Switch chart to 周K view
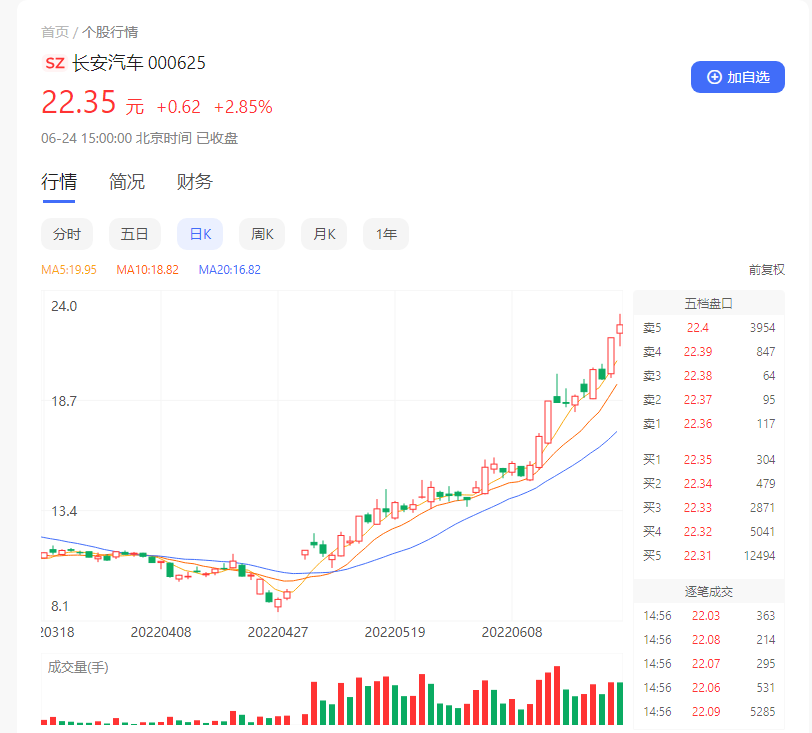 [x=263, y=234]
